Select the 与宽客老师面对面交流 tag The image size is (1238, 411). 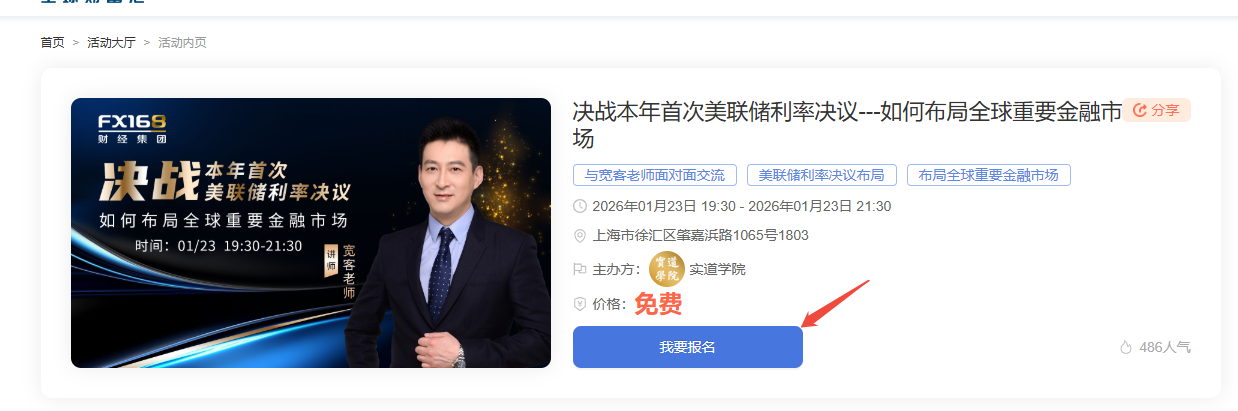[x=655, y=175]
